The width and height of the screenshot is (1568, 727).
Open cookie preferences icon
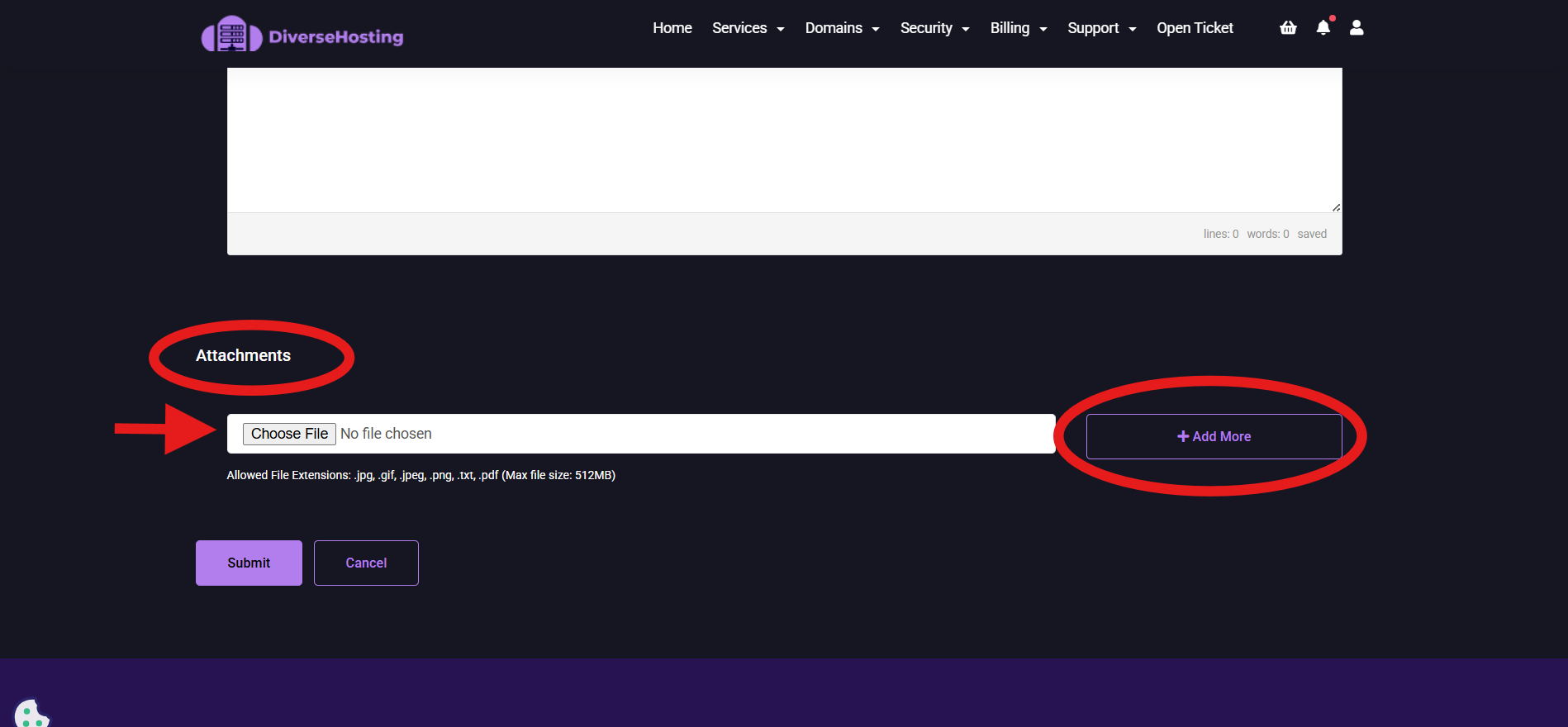(x=31, y=714)
